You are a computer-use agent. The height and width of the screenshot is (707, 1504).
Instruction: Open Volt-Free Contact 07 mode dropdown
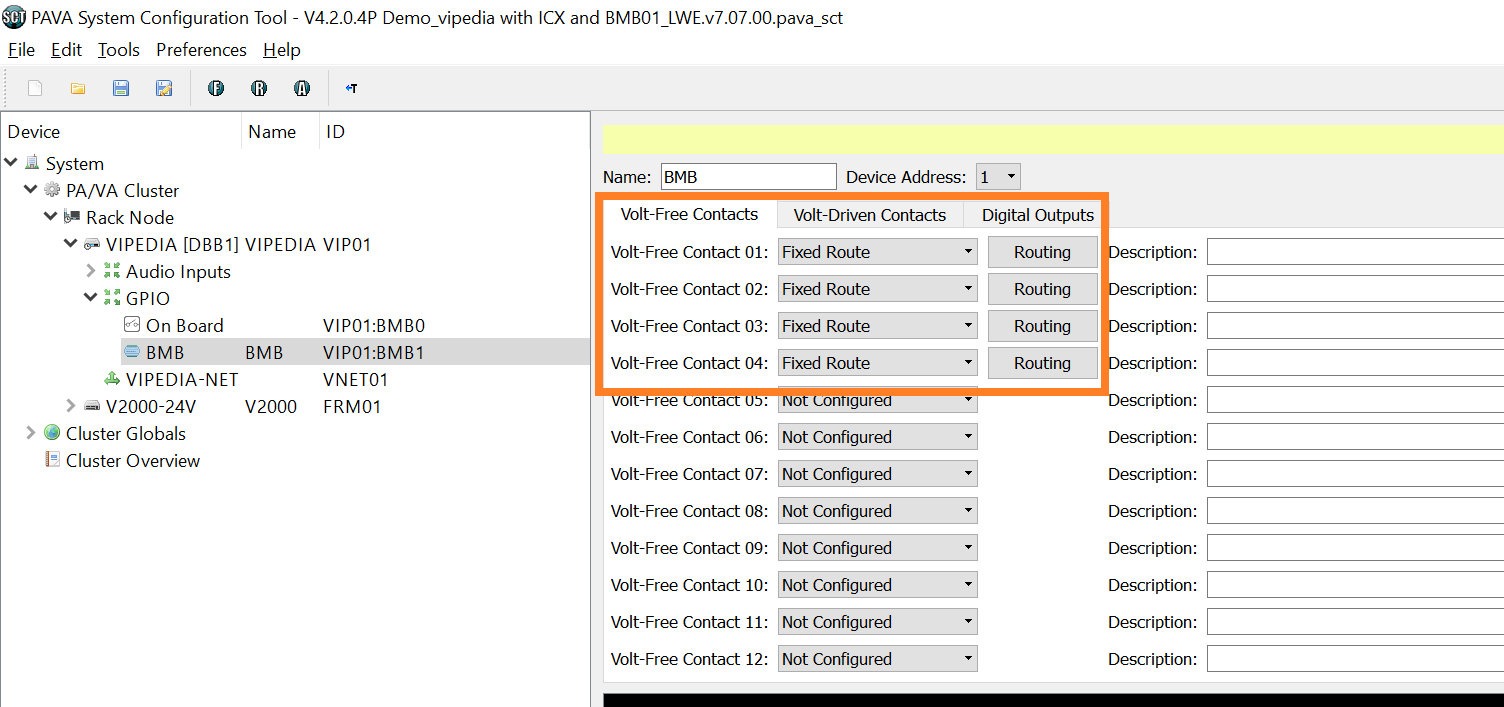(878, 474)
